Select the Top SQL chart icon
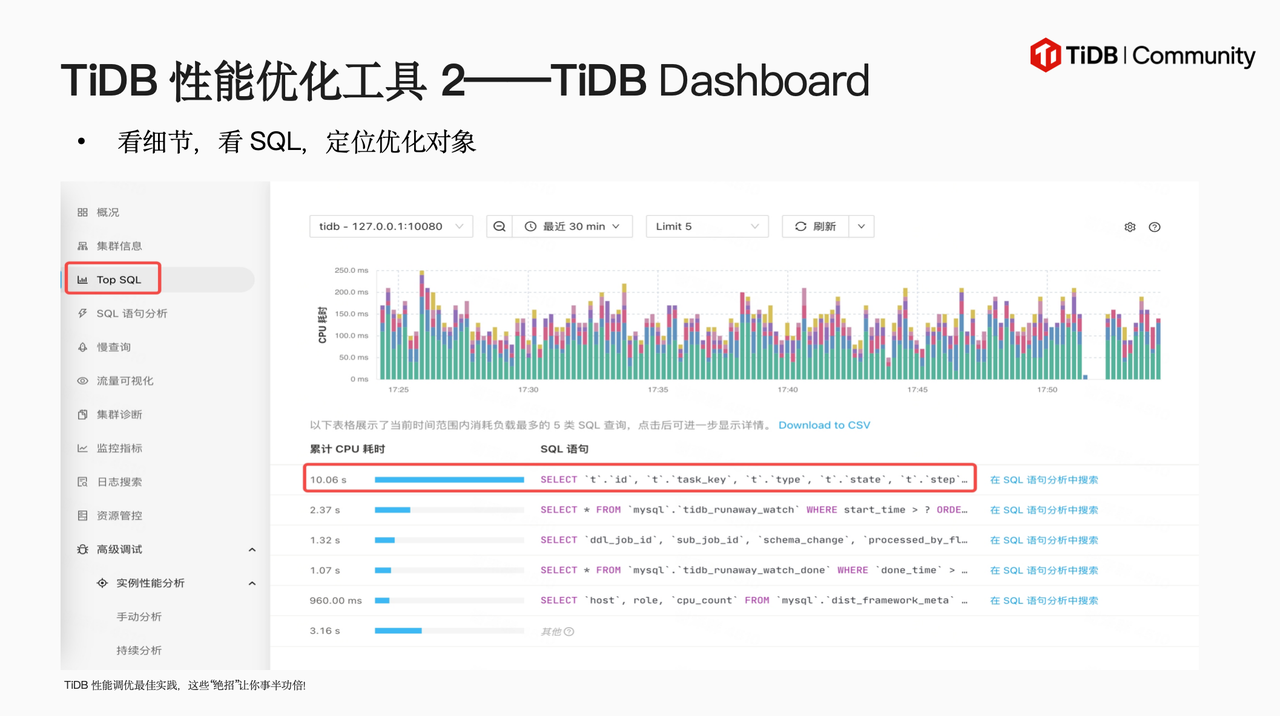The height and width of the screenshot is (716, 1280). 83,280
